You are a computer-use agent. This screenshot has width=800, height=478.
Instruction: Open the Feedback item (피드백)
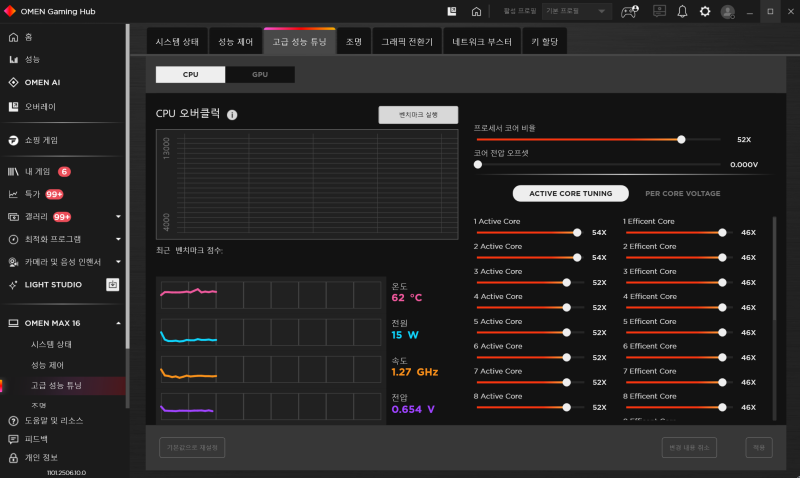(x=28, y=439)
